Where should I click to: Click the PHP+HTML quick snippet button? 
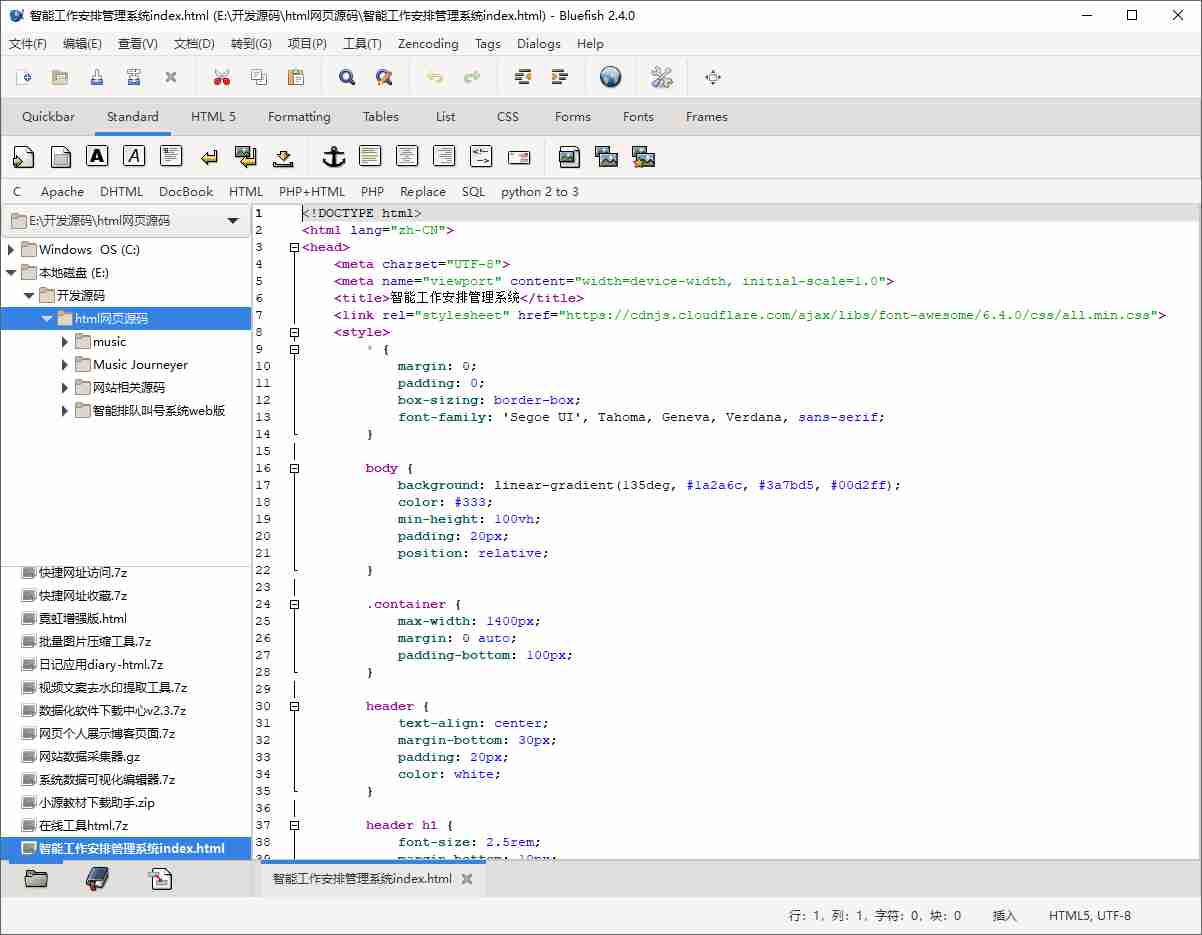pyautogui.click(x=312, y=191)
